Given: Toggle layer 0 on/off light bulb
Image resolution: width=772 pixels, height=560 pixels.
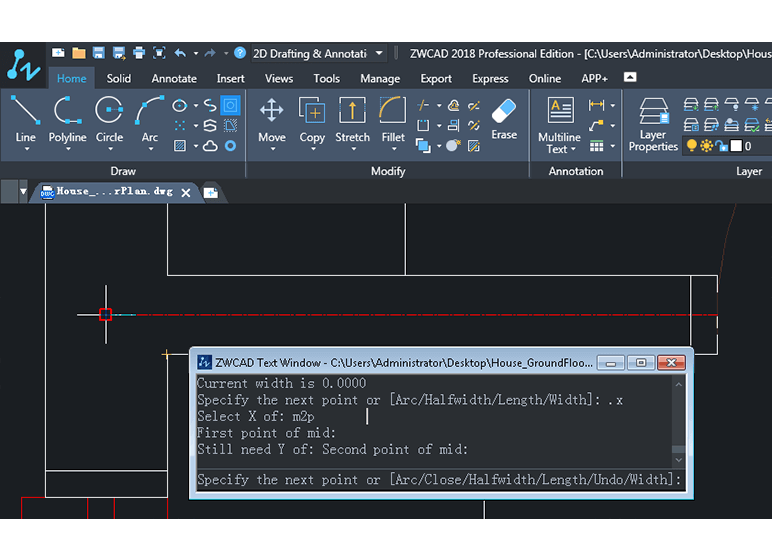Looking at the screenshot, I should (692, 146).
